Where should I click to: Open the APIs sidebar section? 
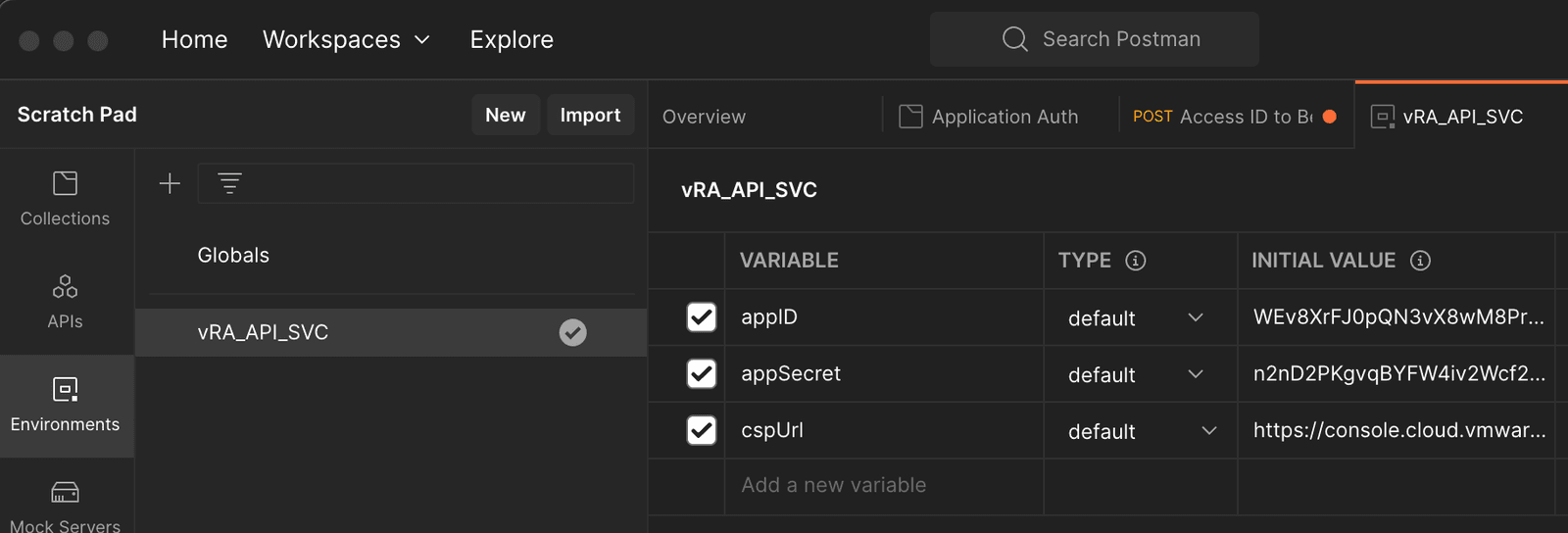pyautogui.click(x=66, y=303)
